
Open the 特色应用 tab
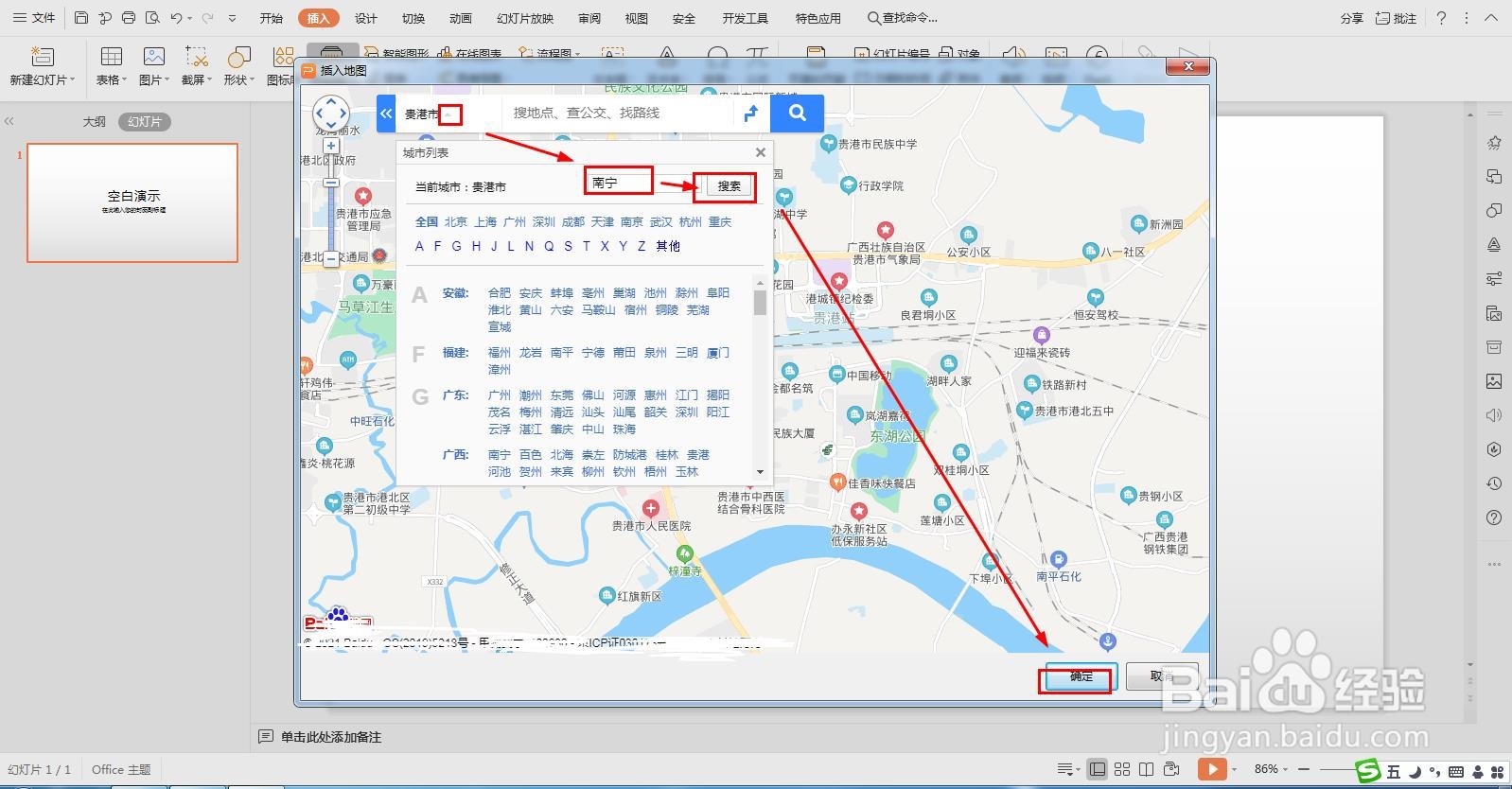click(818, 18)
